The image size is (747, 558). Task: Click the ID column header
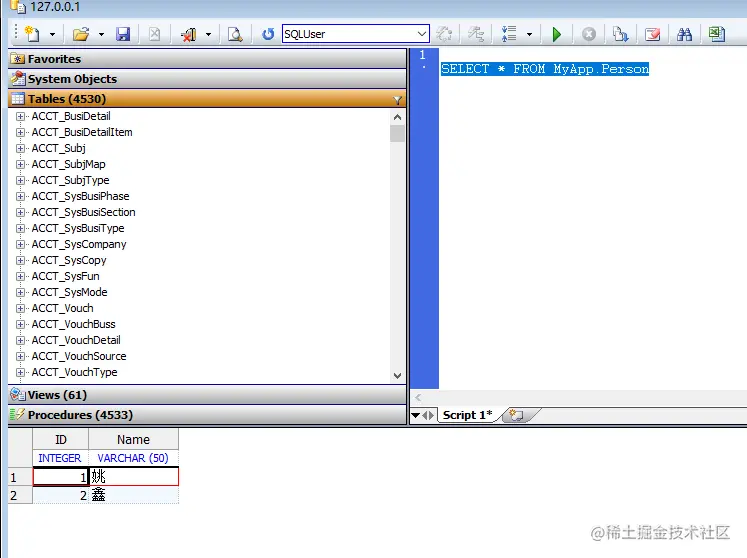[x=61, y=439]
